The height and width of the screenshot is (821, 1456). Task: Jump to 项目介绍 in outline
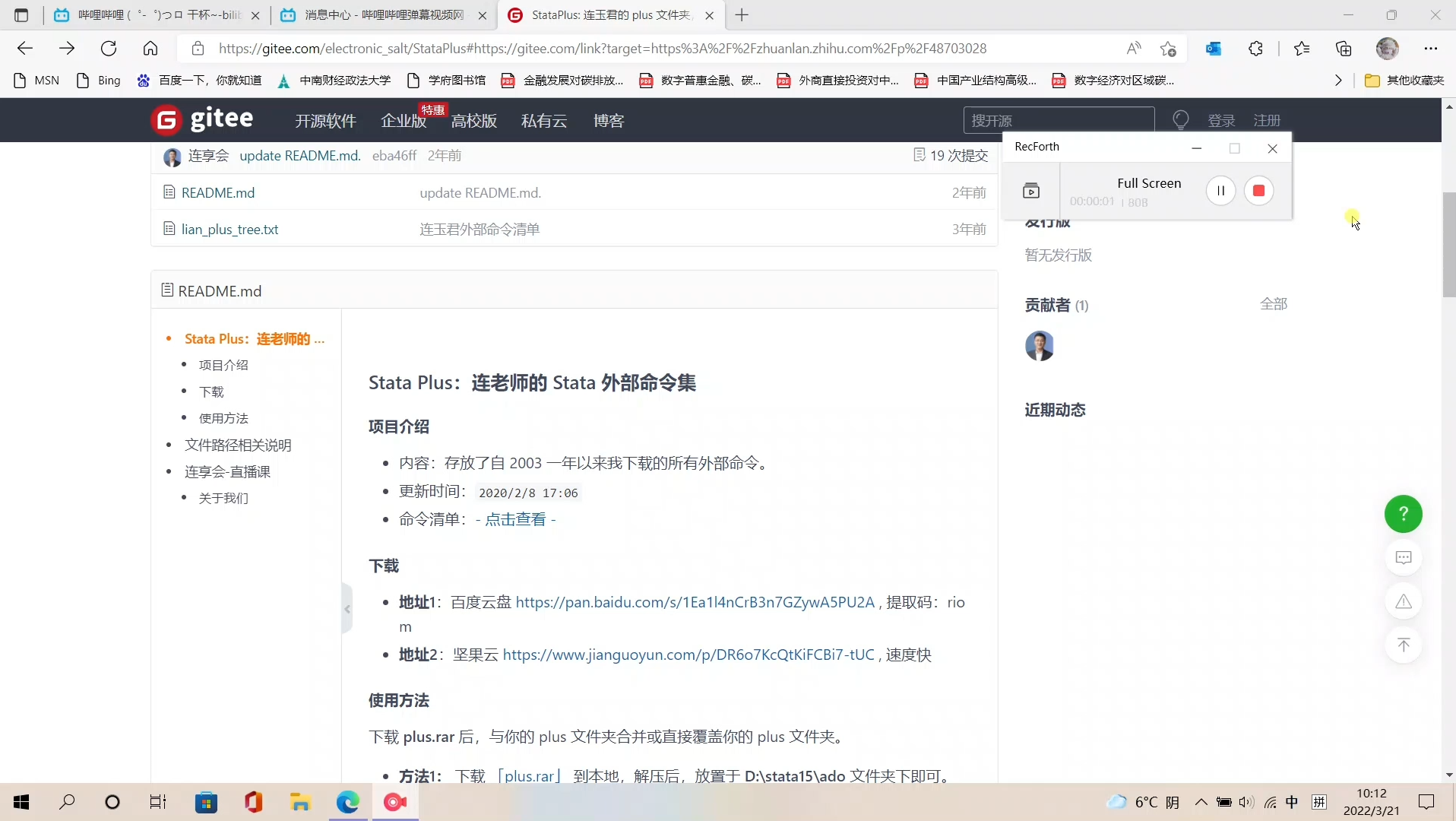[x=223, y=366]
